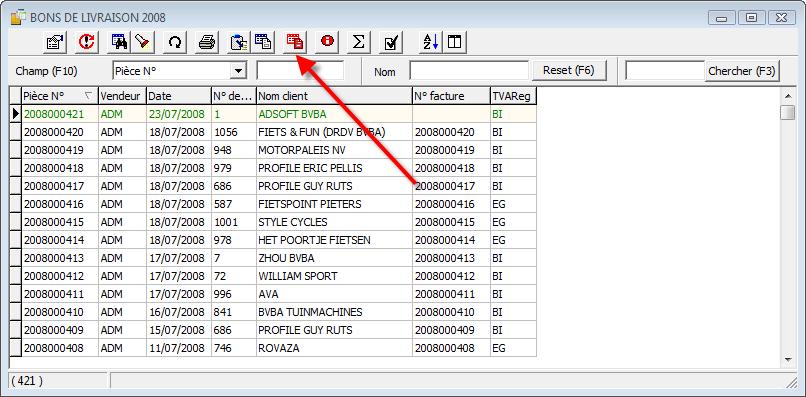Click piece number 2008000409

tap(53, 330)
